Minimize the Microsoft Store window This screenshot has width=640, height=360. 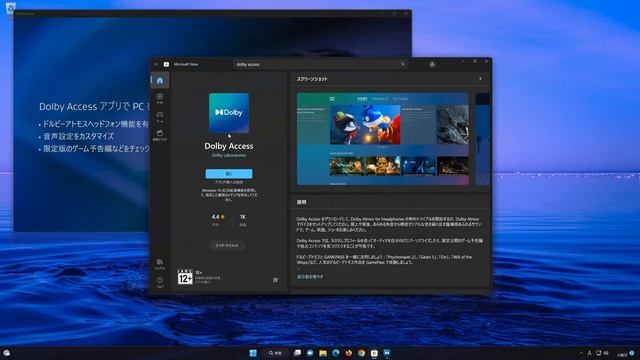[x=463, y=61]
